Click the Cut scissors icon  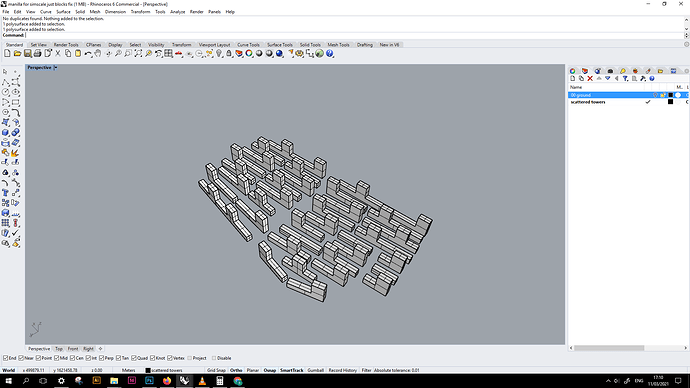58,53
